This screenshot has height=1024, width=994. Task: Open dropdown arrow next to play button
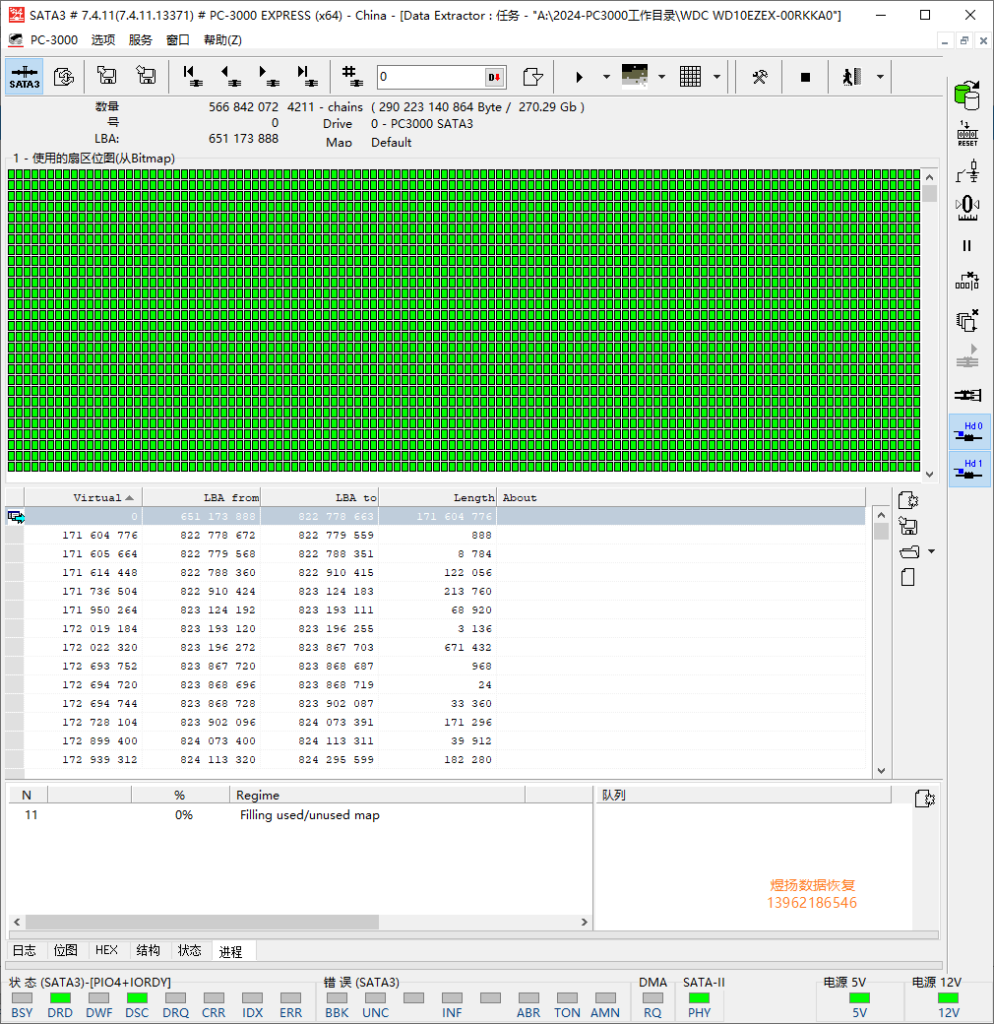click(x=606, y=77)
